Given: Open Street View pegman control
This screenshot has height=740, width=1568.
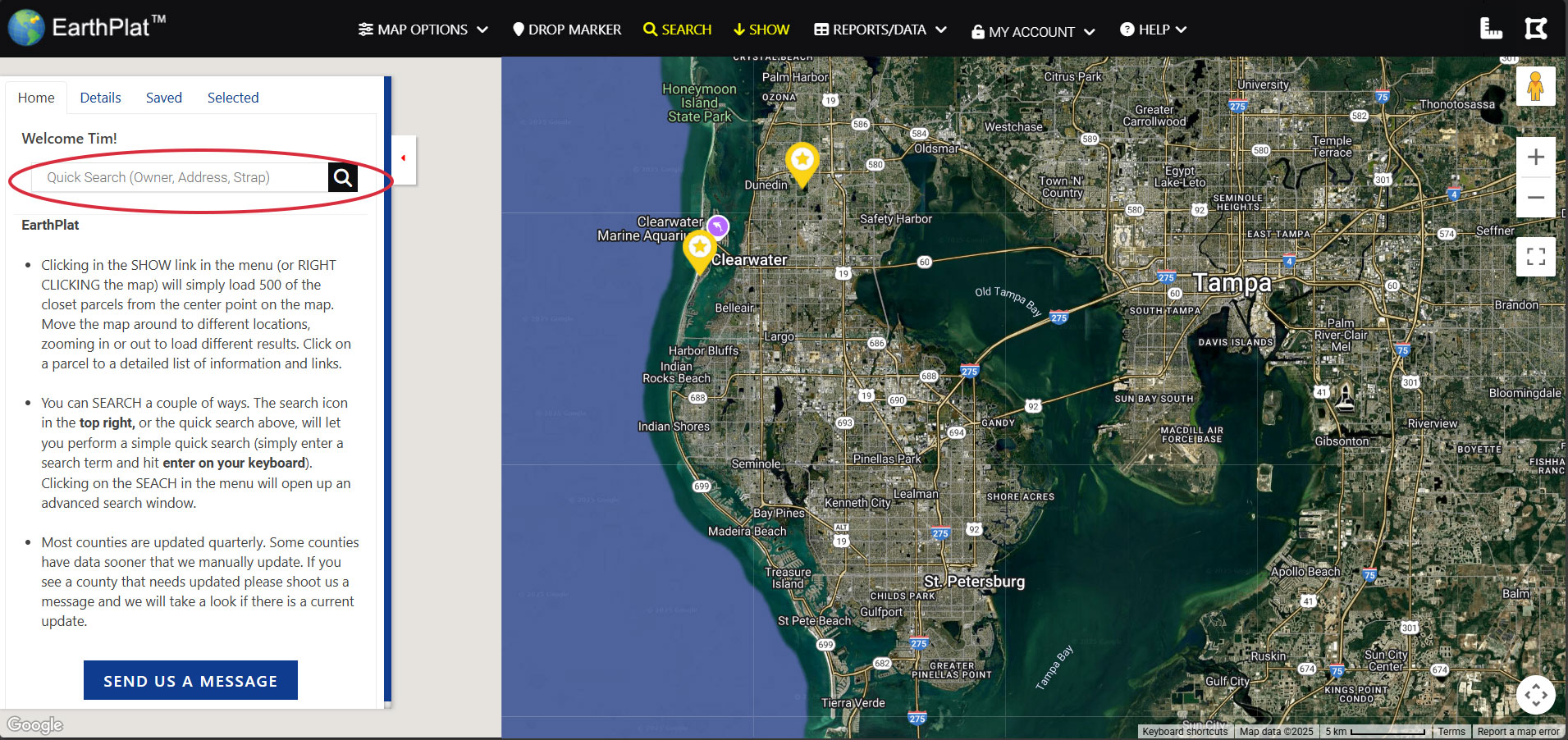Looking at the screenshot, I should (x=1536, y=86).
